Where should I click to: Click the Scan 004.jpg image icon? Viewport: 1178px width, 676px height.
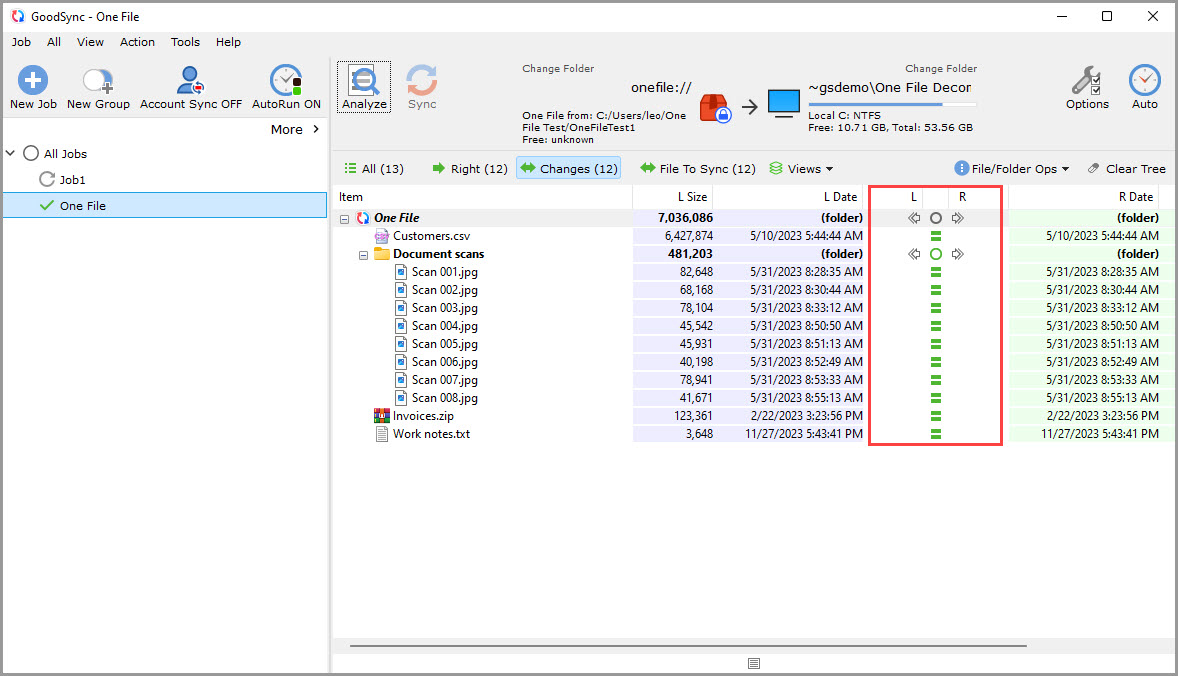coord(401,326)
